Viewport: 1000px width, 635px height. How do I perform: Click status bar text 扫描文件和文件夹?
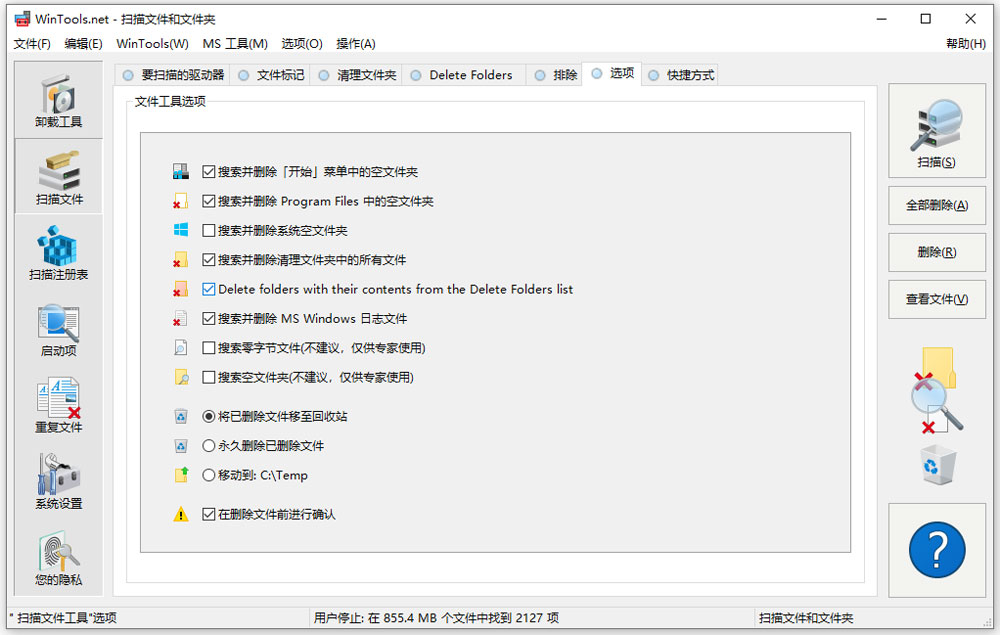pos(806,617)
